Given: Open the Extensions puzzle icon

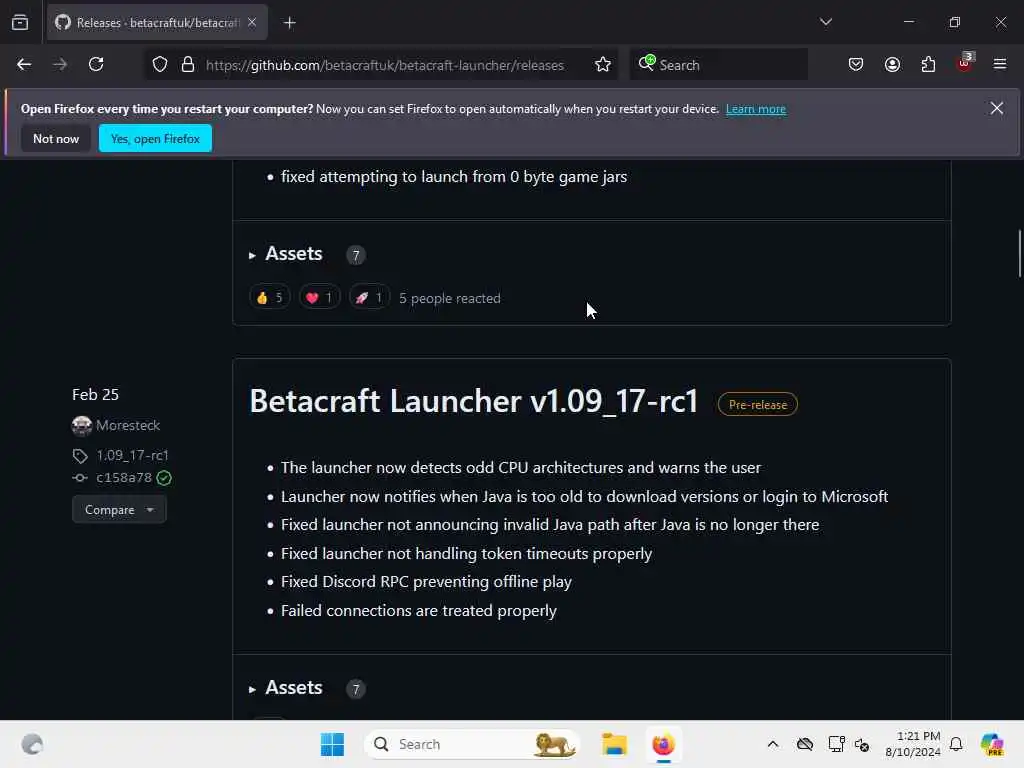Looking at the screenshot, I should (x=928, y=65).
